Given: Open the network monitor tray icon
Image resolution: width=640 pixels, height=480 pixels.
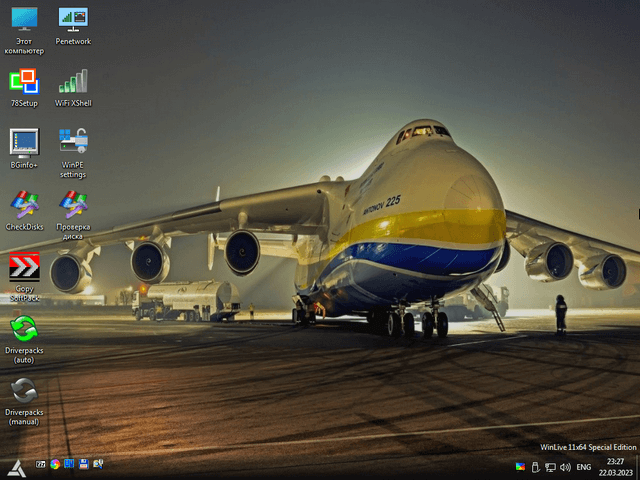Looking at the screenshot, I should pos(550,467).
